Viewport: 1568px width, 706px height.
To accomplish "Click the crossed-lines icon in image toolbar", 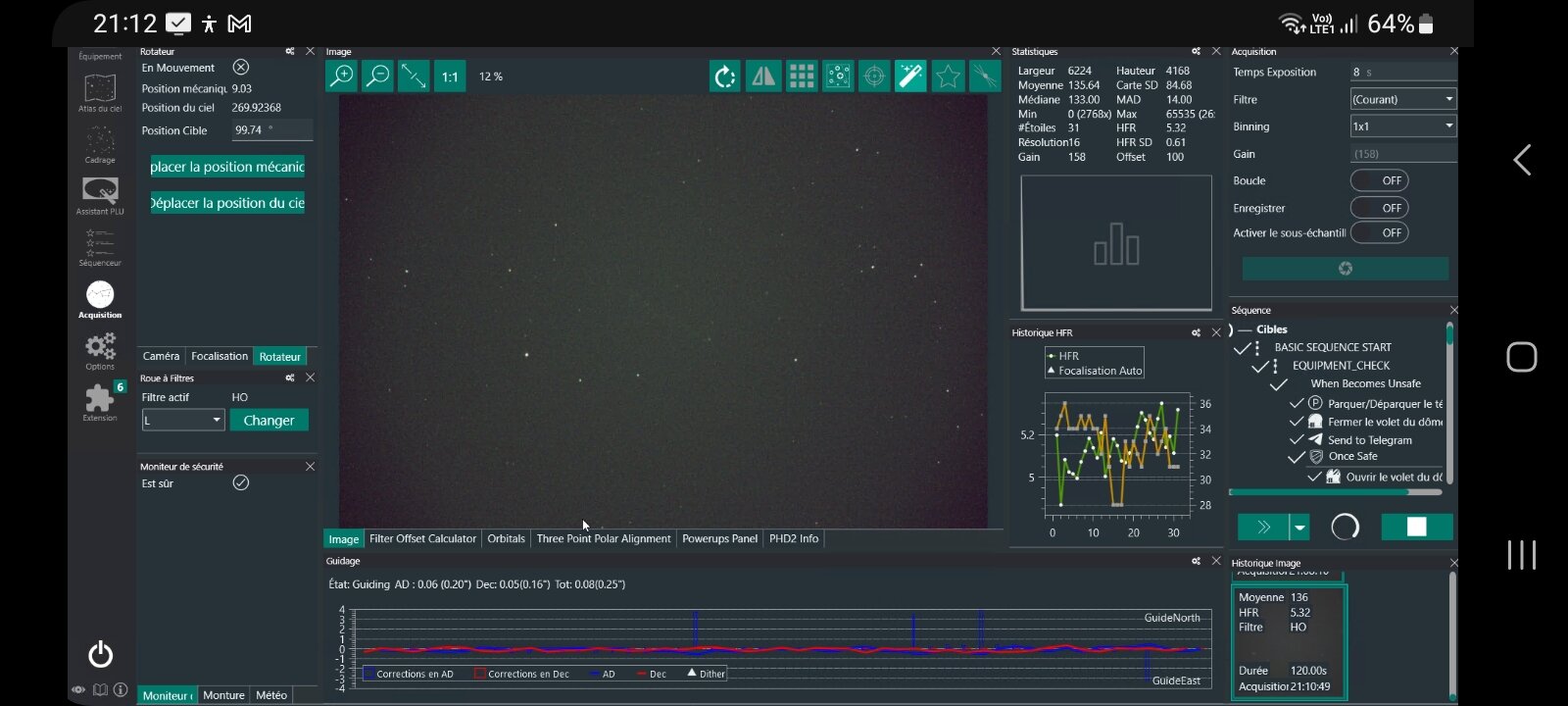I will (x=984, y=76).
